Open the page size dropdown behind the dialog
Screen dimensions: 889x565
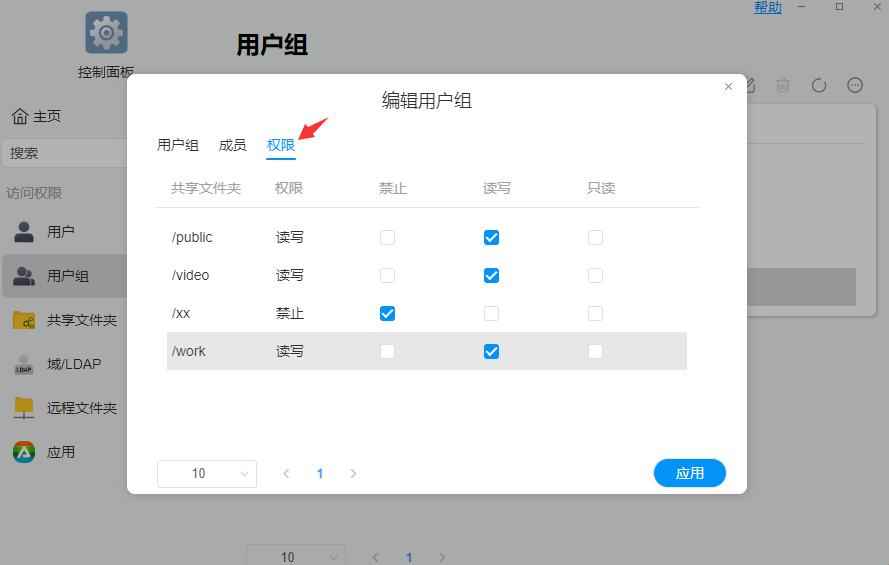(x=295, y=556)
